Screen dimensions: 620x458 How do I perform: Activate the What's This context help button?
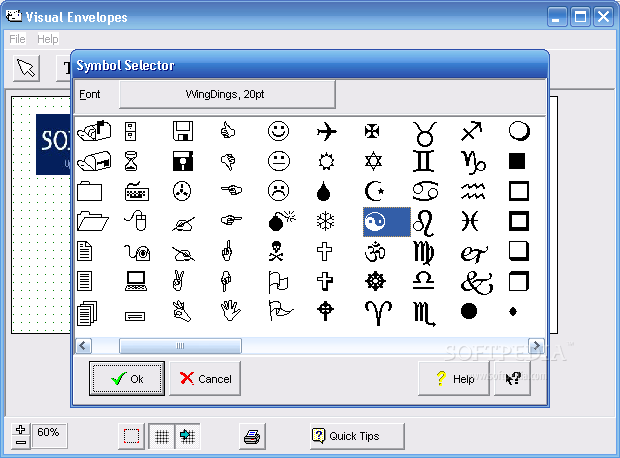[512, 379]
